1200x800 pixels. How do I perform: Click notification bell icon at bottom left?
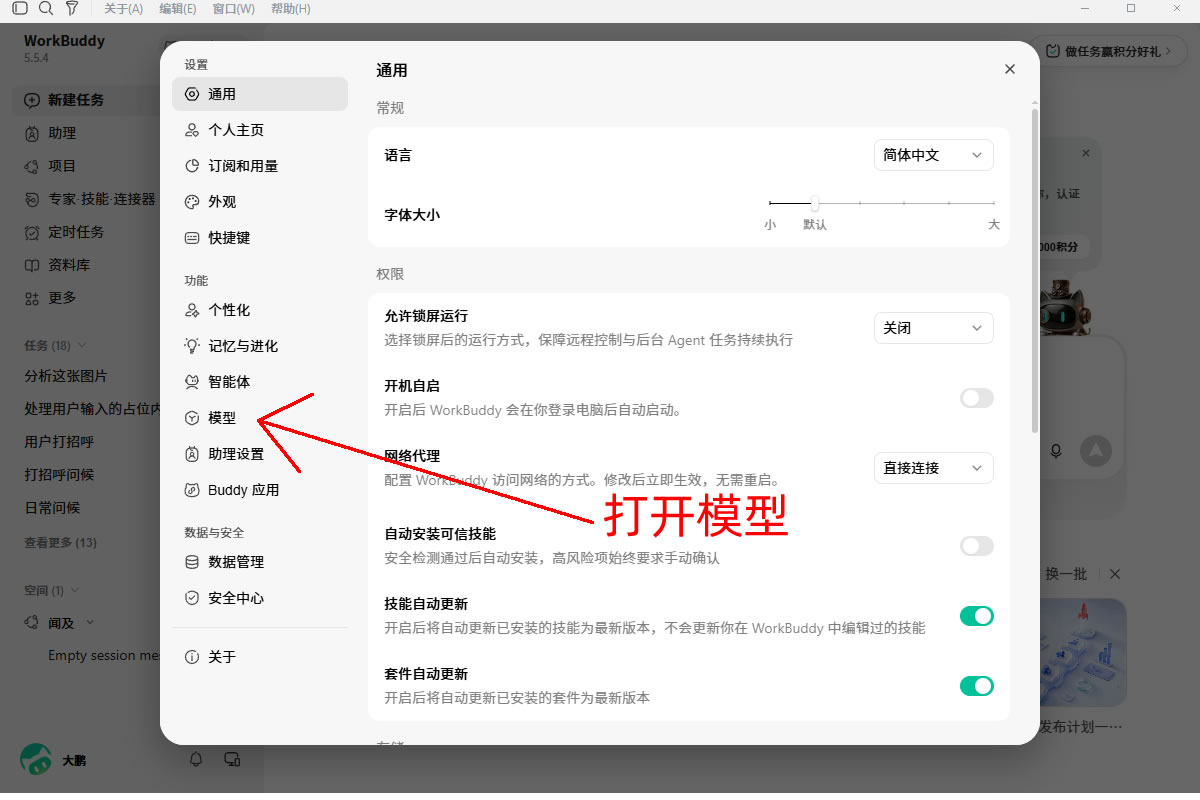[x=196, y=760]
